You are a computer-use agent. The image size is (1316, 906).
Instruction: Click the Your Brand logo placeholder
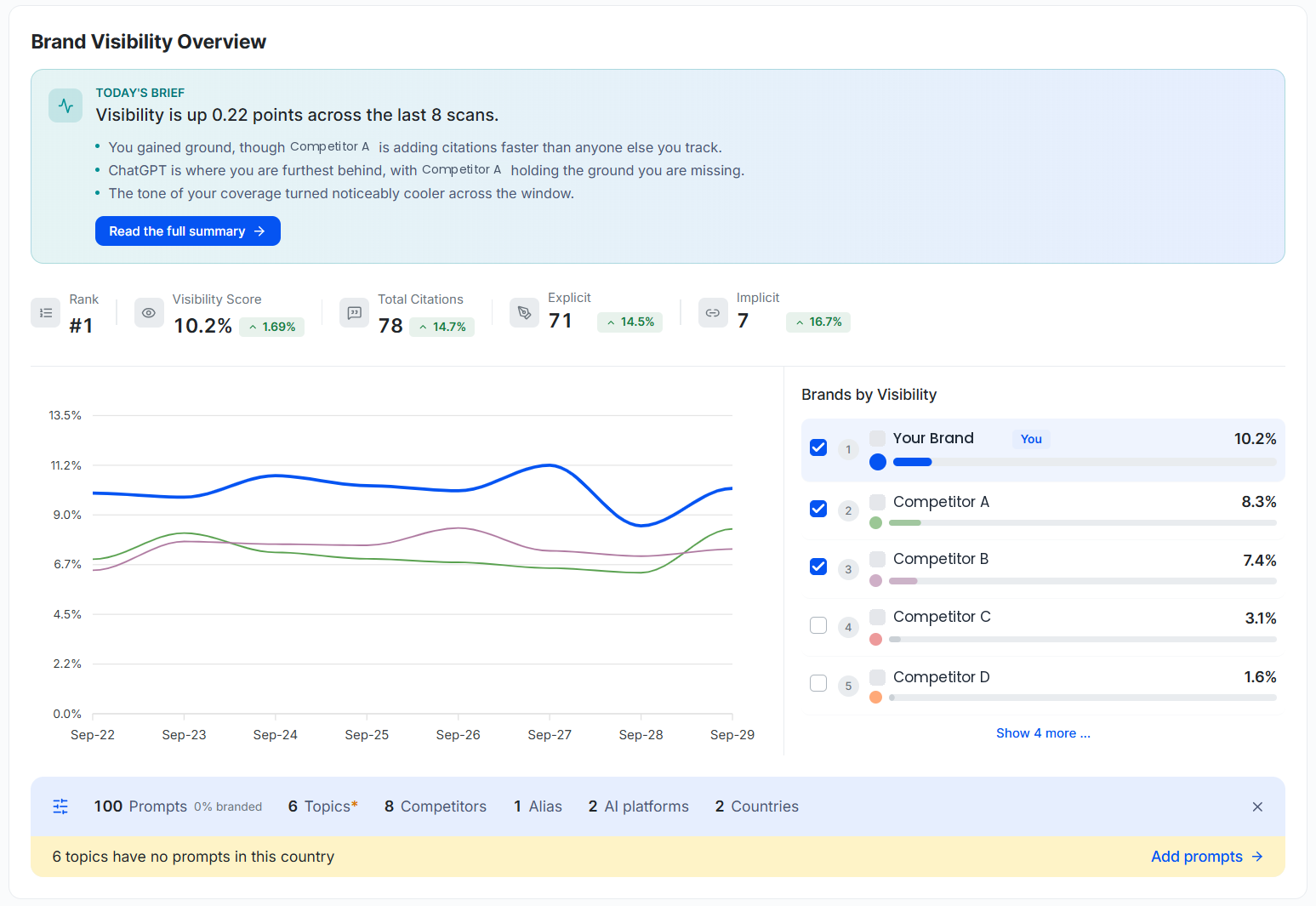[x=877, y=438]
